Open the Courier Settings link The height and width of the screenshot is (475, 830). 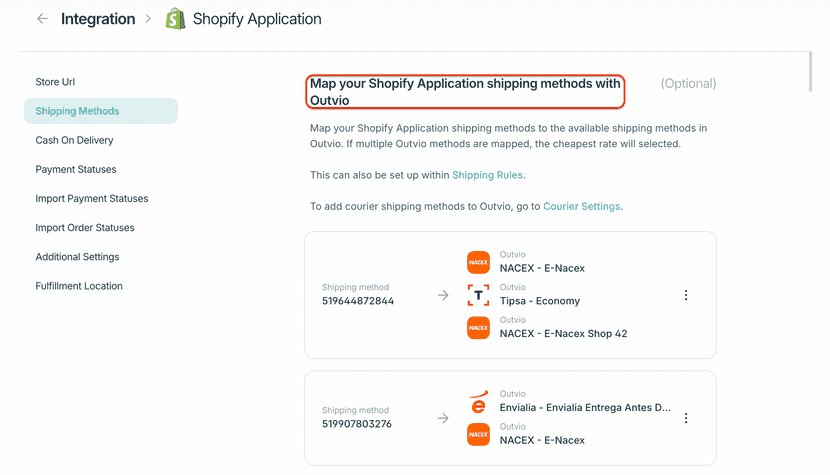[x=581, y=207]
